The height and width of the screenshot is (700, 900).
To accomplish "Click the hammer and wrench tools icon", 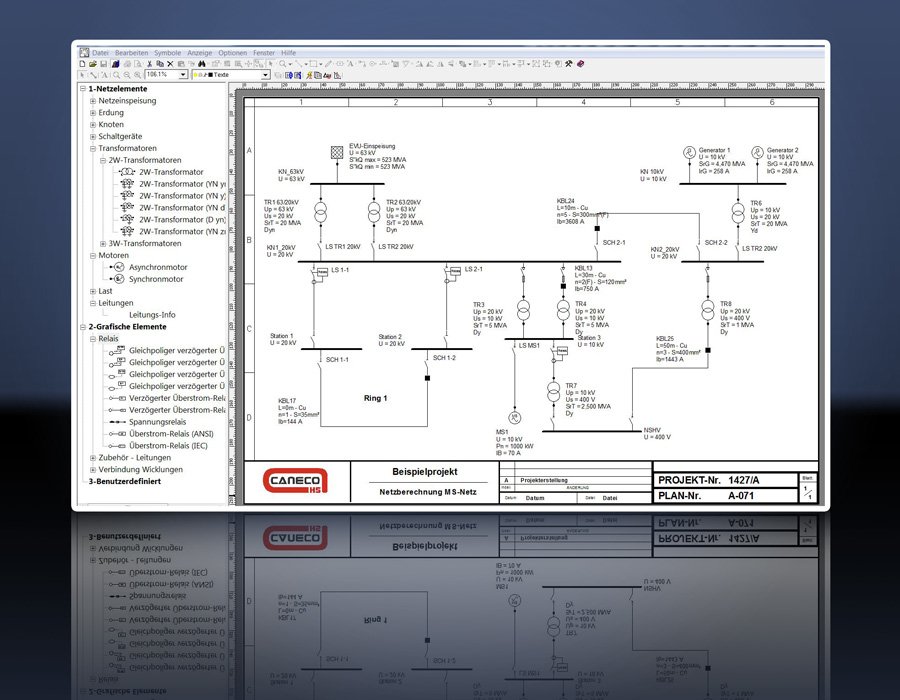I will point(568,64).
